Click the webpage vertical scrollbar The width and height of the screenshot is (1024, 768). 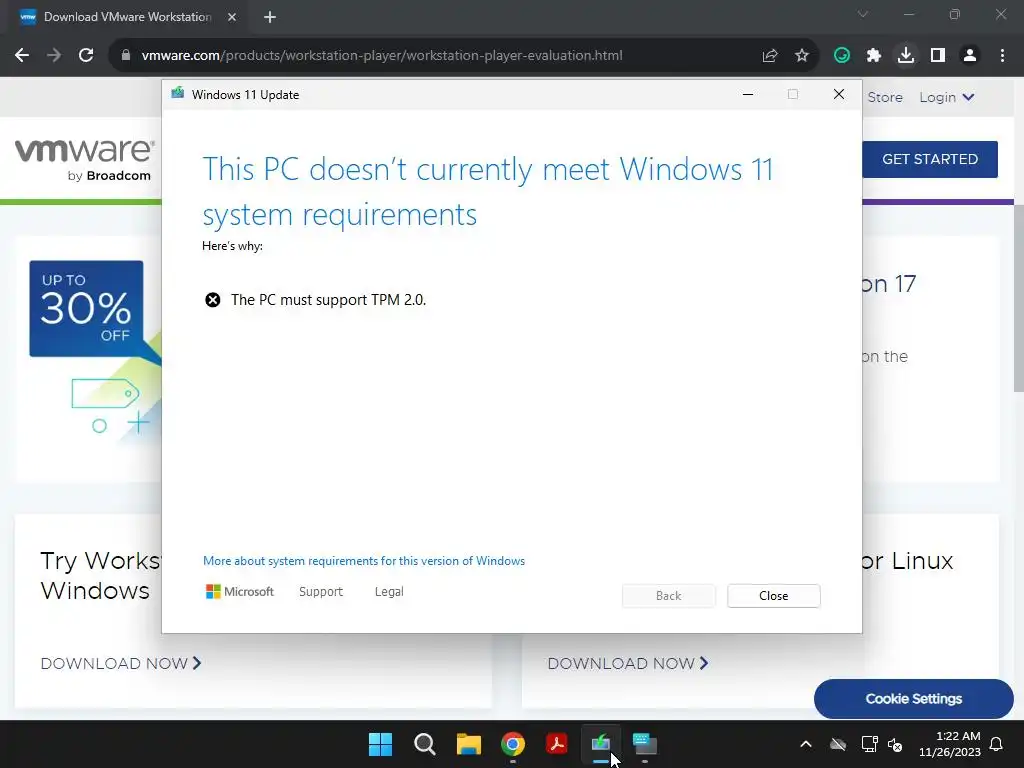click(1018, 299)
